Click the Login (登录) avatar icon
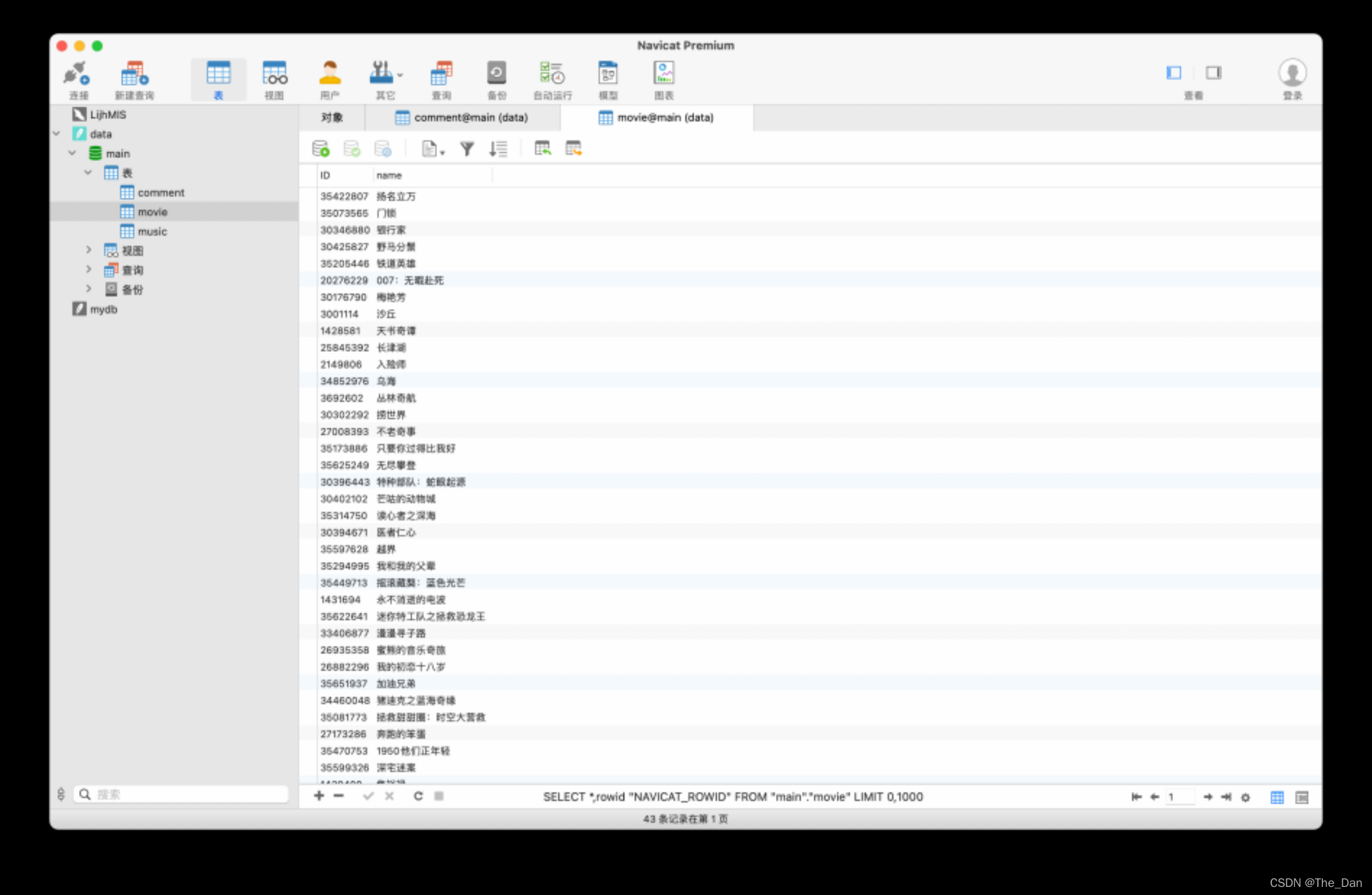Image resolution: width=1372 pixels, height=895 pixels. point(1292,73)
